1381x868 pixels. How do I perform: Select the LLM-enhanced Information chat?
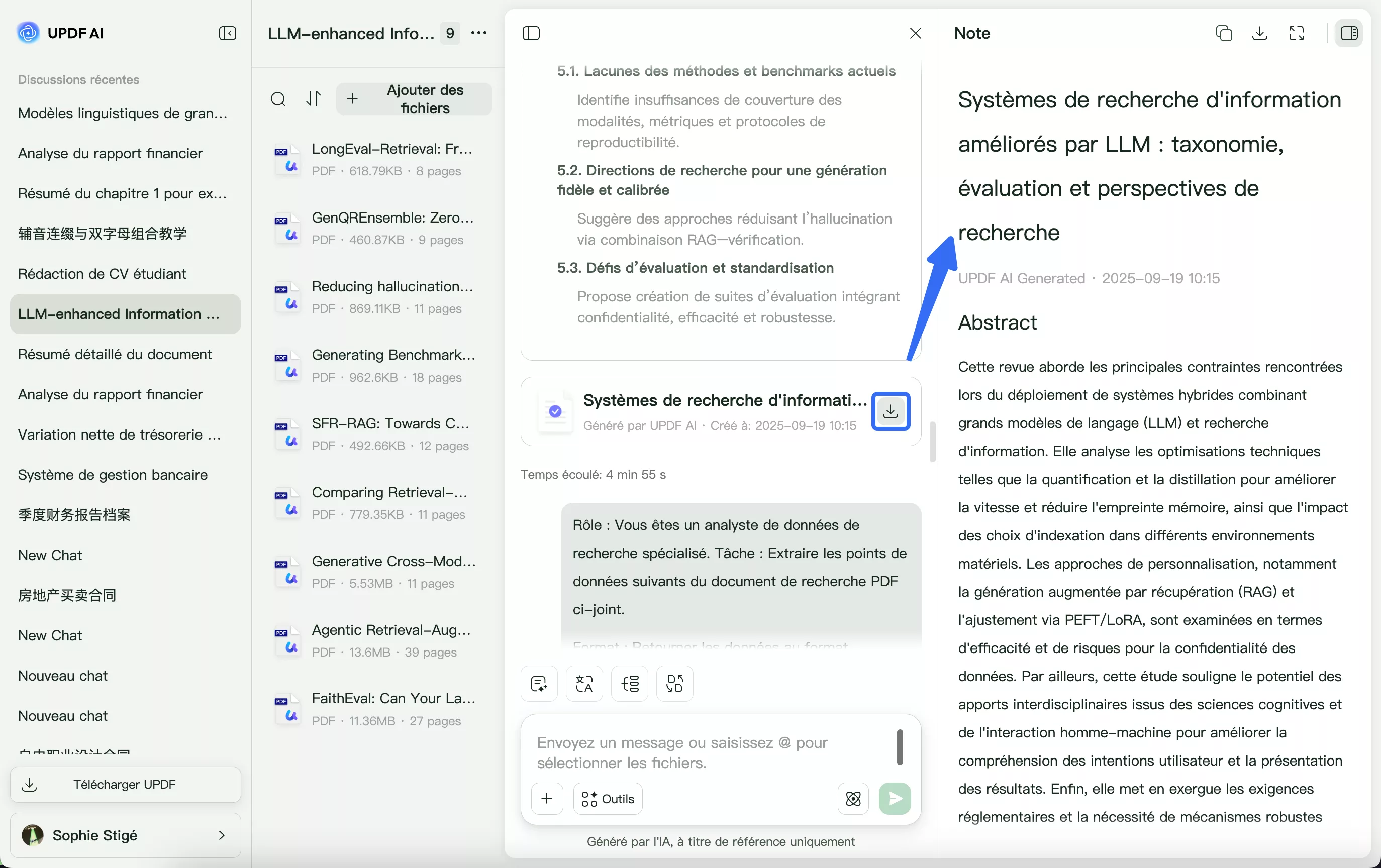click(125, 314)
